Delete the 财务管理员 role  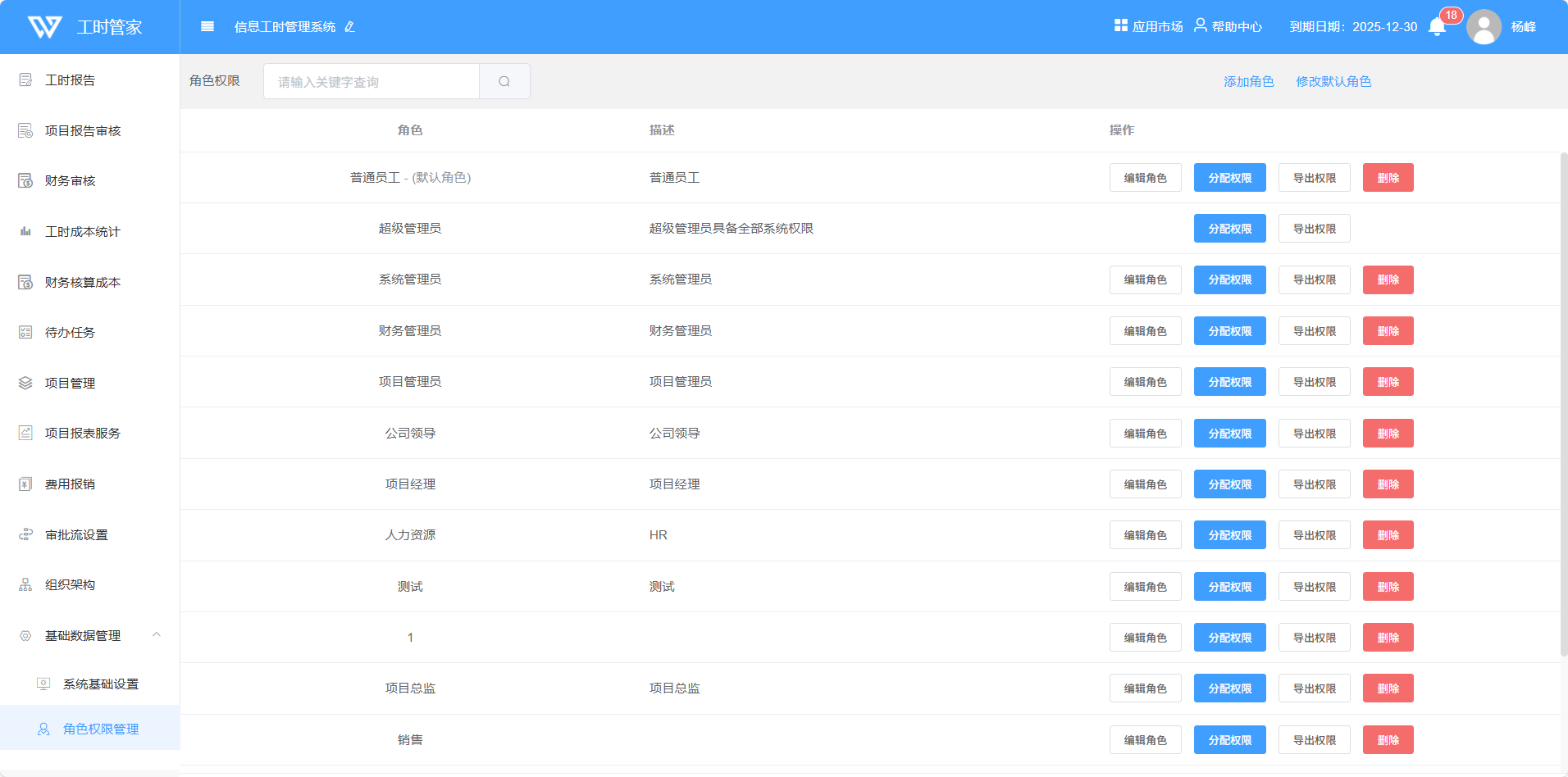tap(1388, 331)
